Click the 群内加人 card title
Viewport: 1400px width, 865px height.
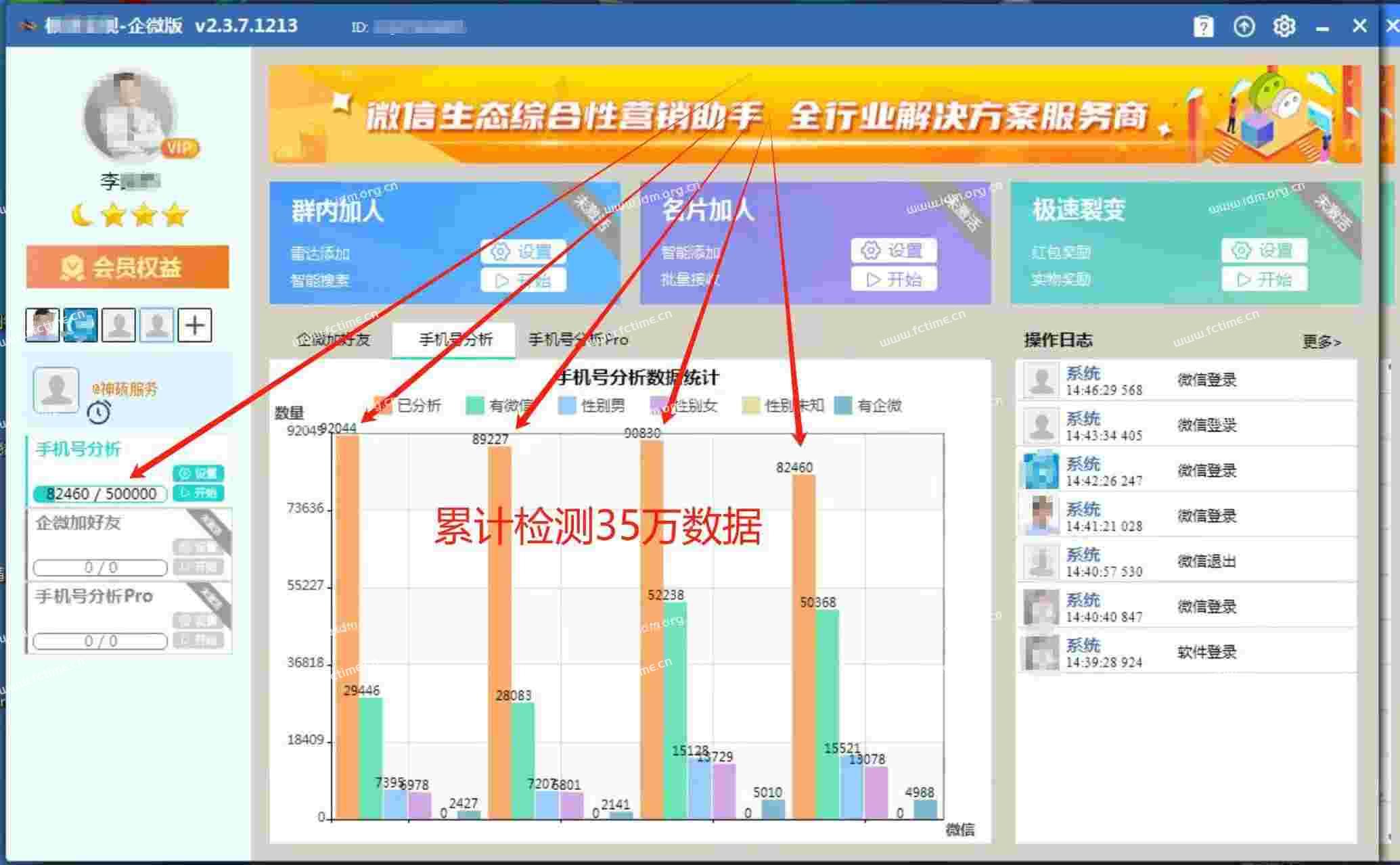point(337,211)
